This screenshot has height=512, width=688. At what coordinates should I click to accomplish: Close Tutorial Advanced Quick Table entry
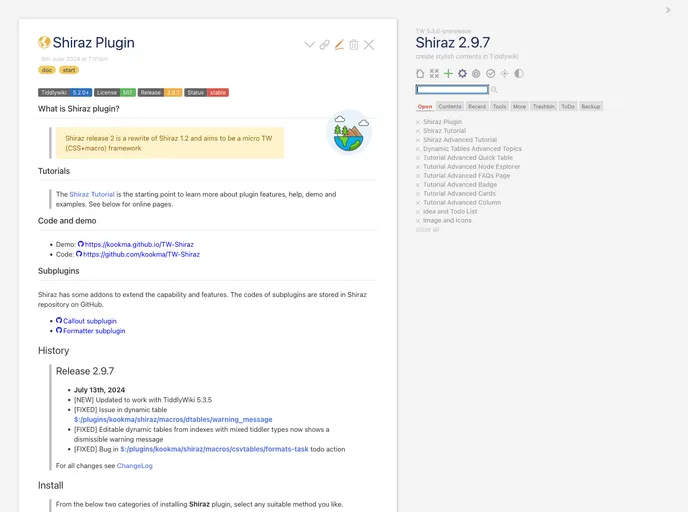click(x=418, y=158)
